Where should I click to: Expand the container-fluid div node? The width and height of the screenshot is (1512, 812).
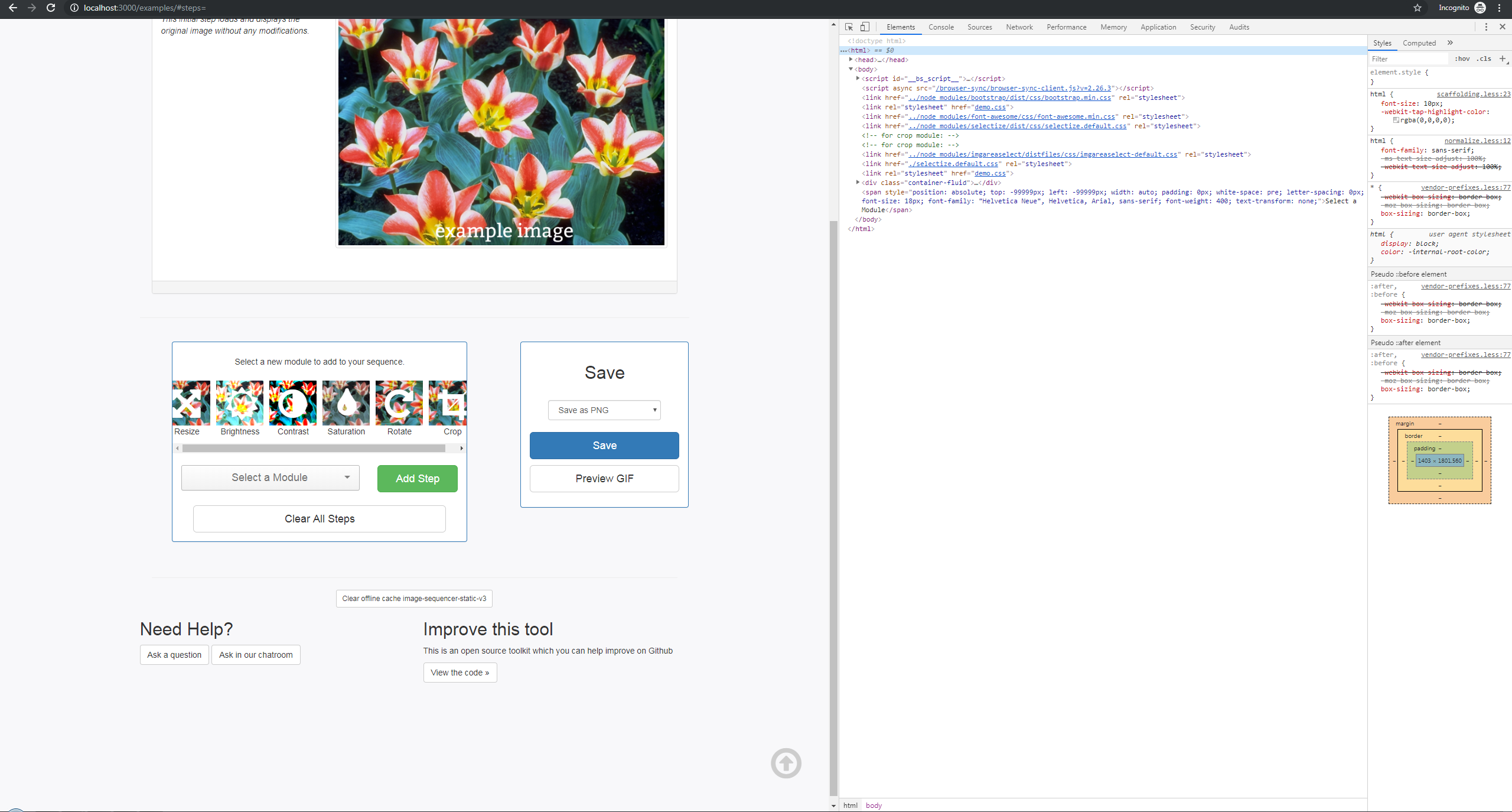click(x=858, y=183)
